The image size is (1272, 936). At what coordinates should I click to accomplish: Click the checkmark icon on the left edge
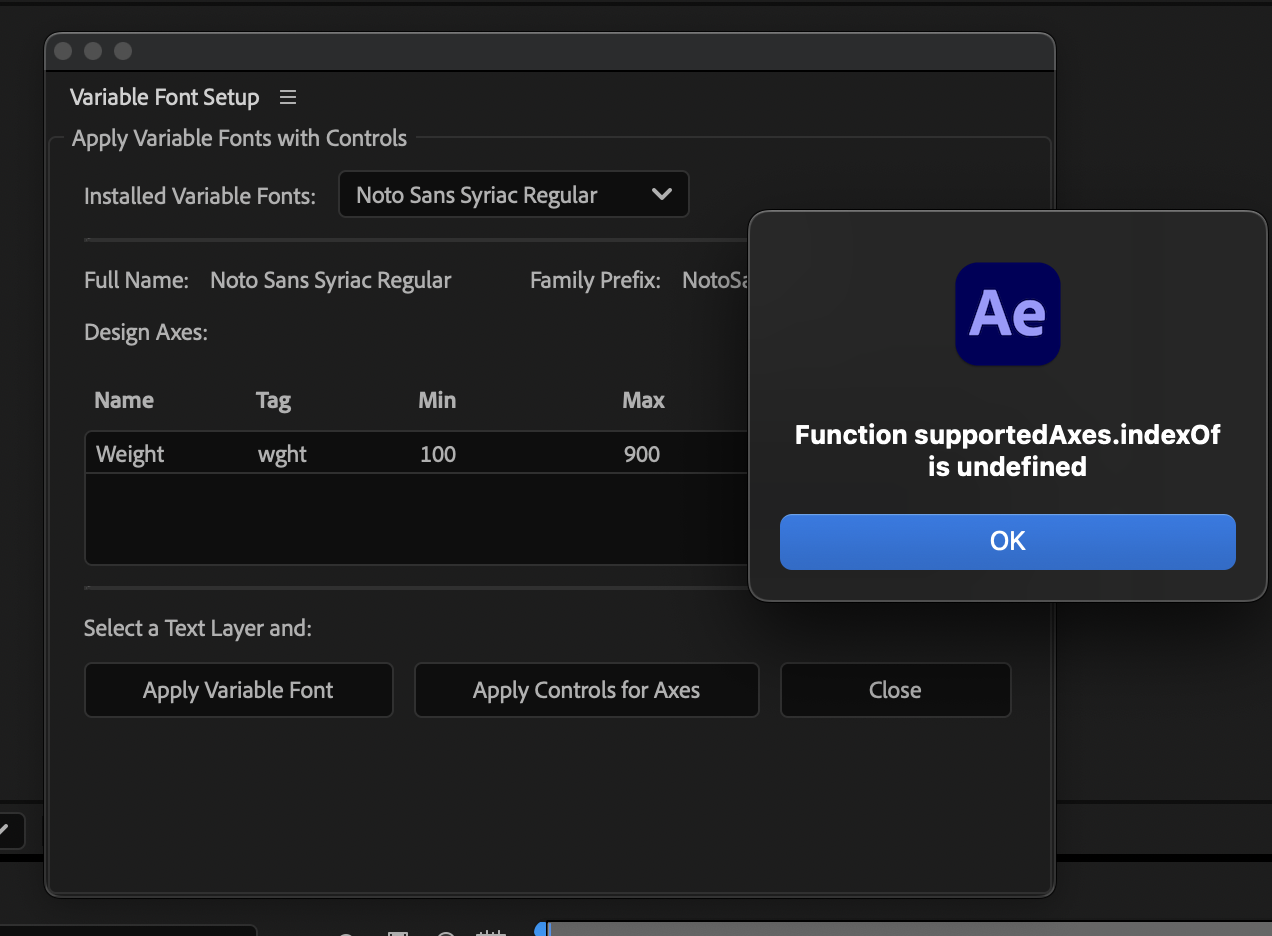point(6,831)
